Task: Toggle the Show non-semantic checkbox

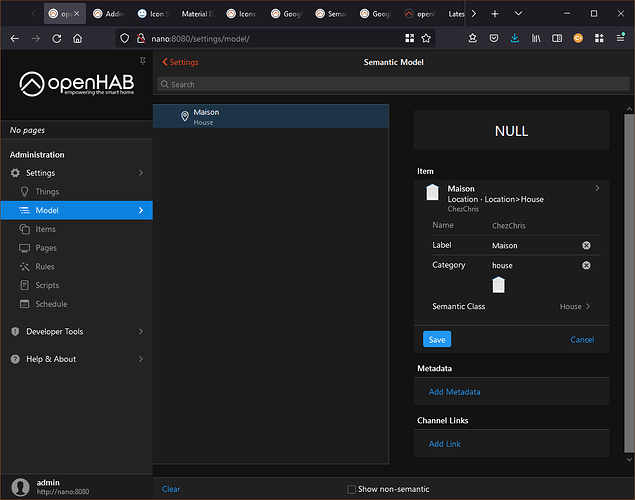Action: [352, 489]
